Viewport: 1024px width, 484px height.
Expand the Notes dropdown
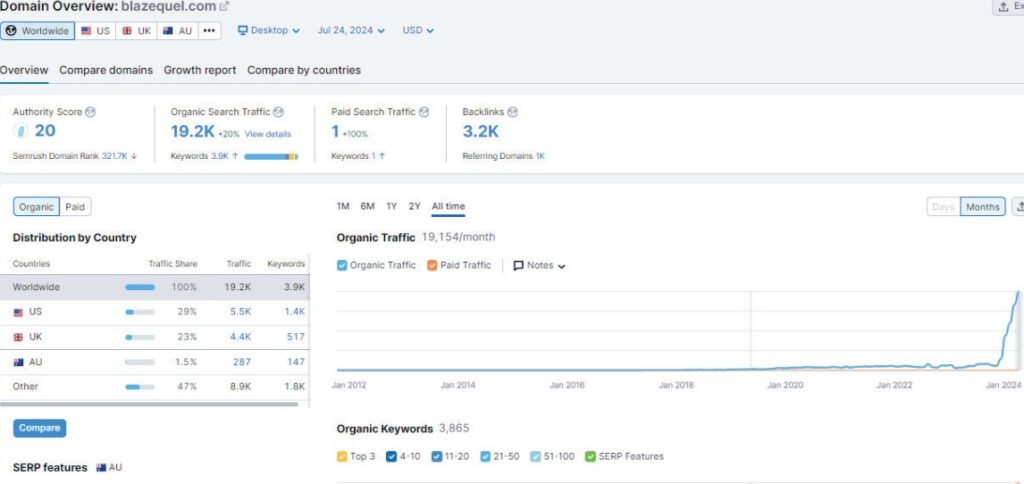[x=539, y=265]
